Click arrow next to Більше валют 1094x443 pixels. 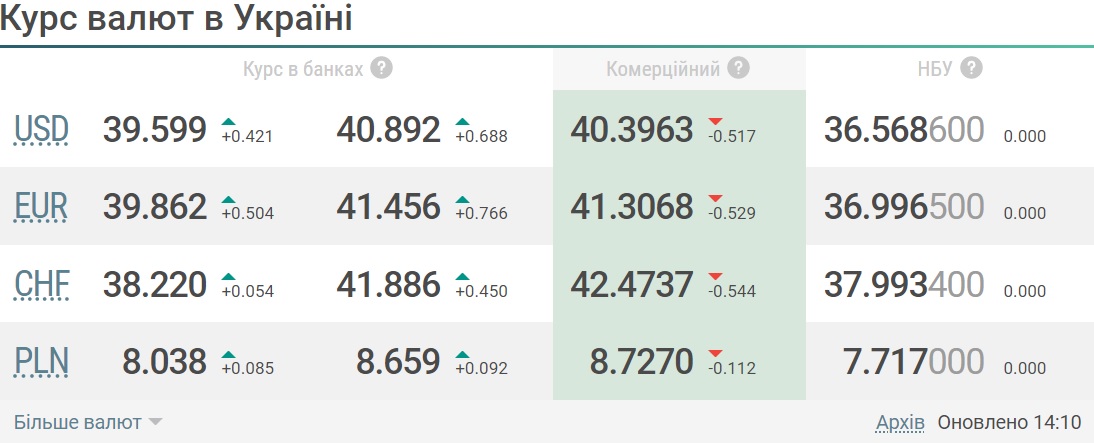(x=155, y=422)
